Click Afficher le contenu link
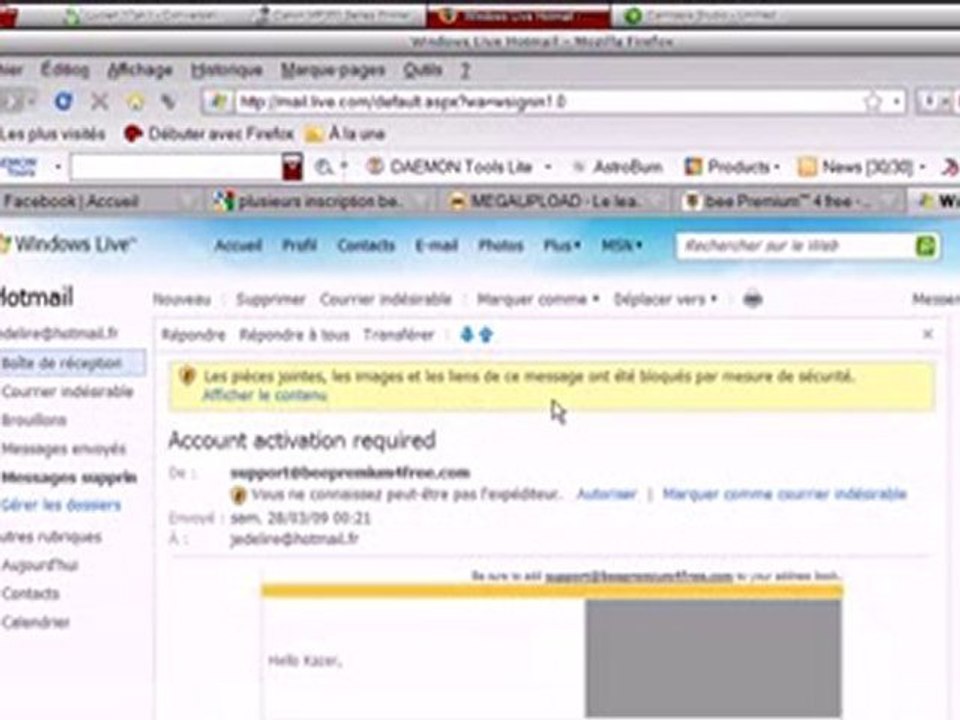960x720 pixels. 265,396
